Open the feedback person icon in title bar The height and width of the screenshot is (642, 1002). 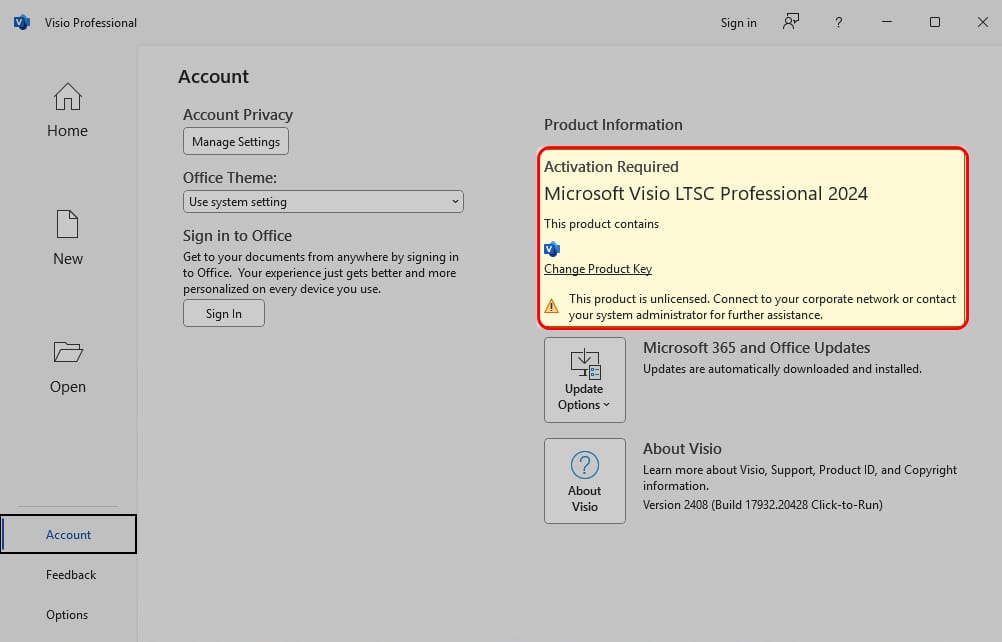click(x=790, y=22)
